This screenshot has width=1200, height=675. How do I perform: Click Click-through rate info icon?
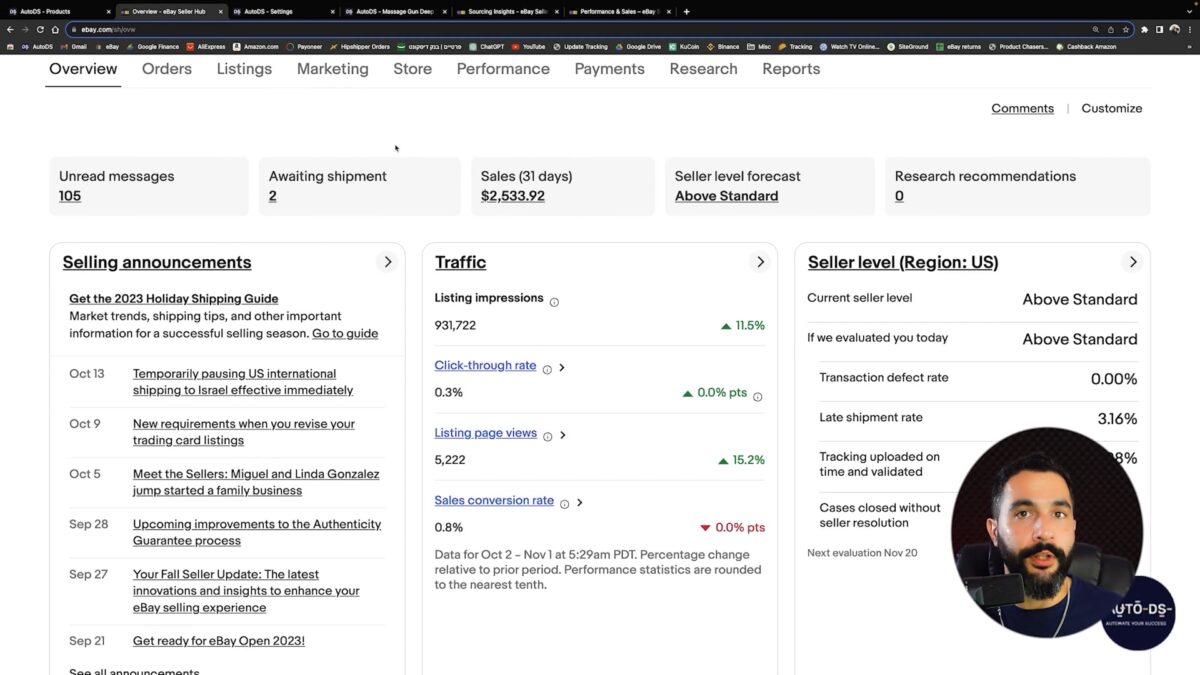547,369
